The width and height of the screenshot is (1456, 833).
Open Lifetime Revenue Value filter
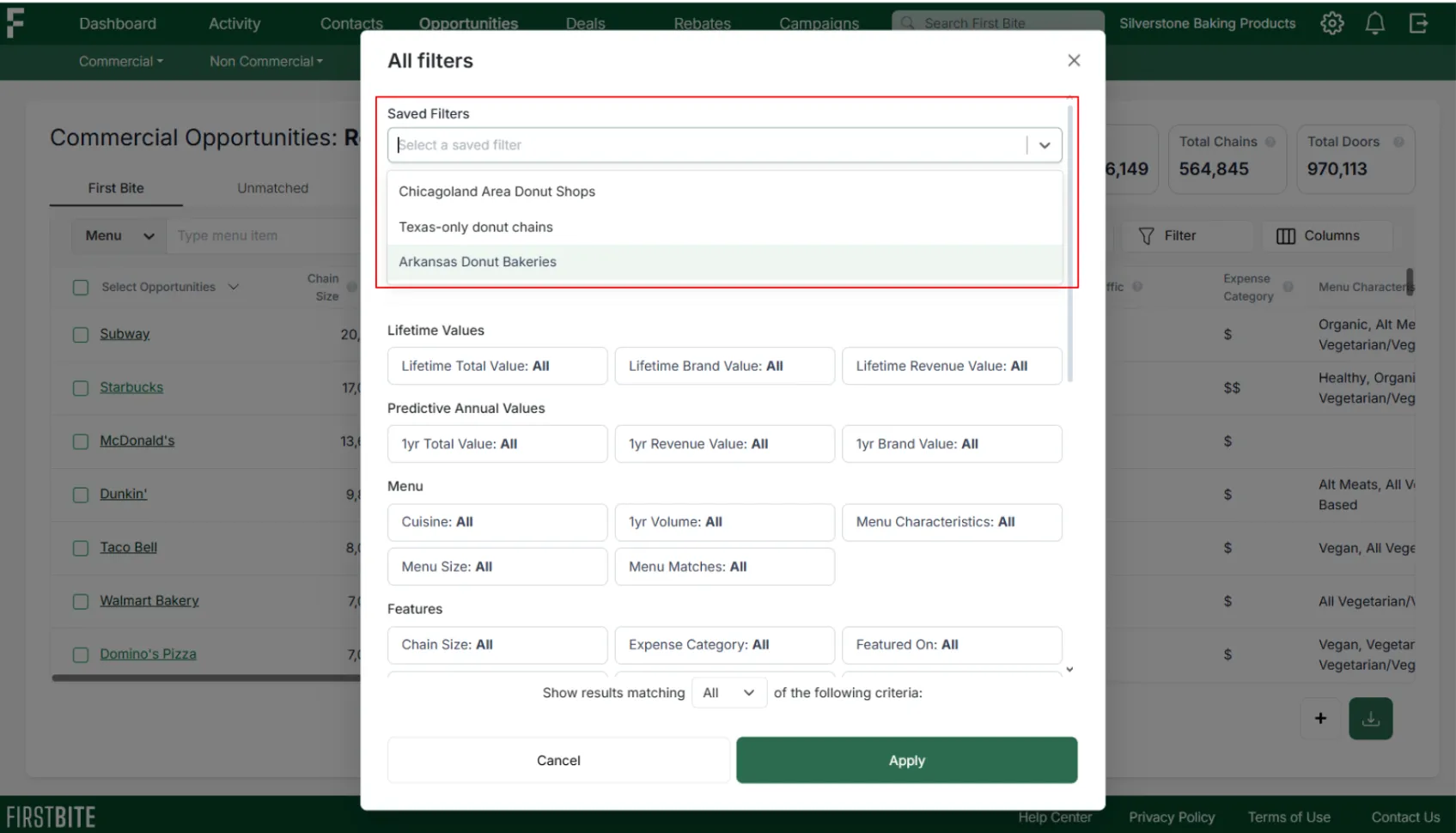pos(952,366)
